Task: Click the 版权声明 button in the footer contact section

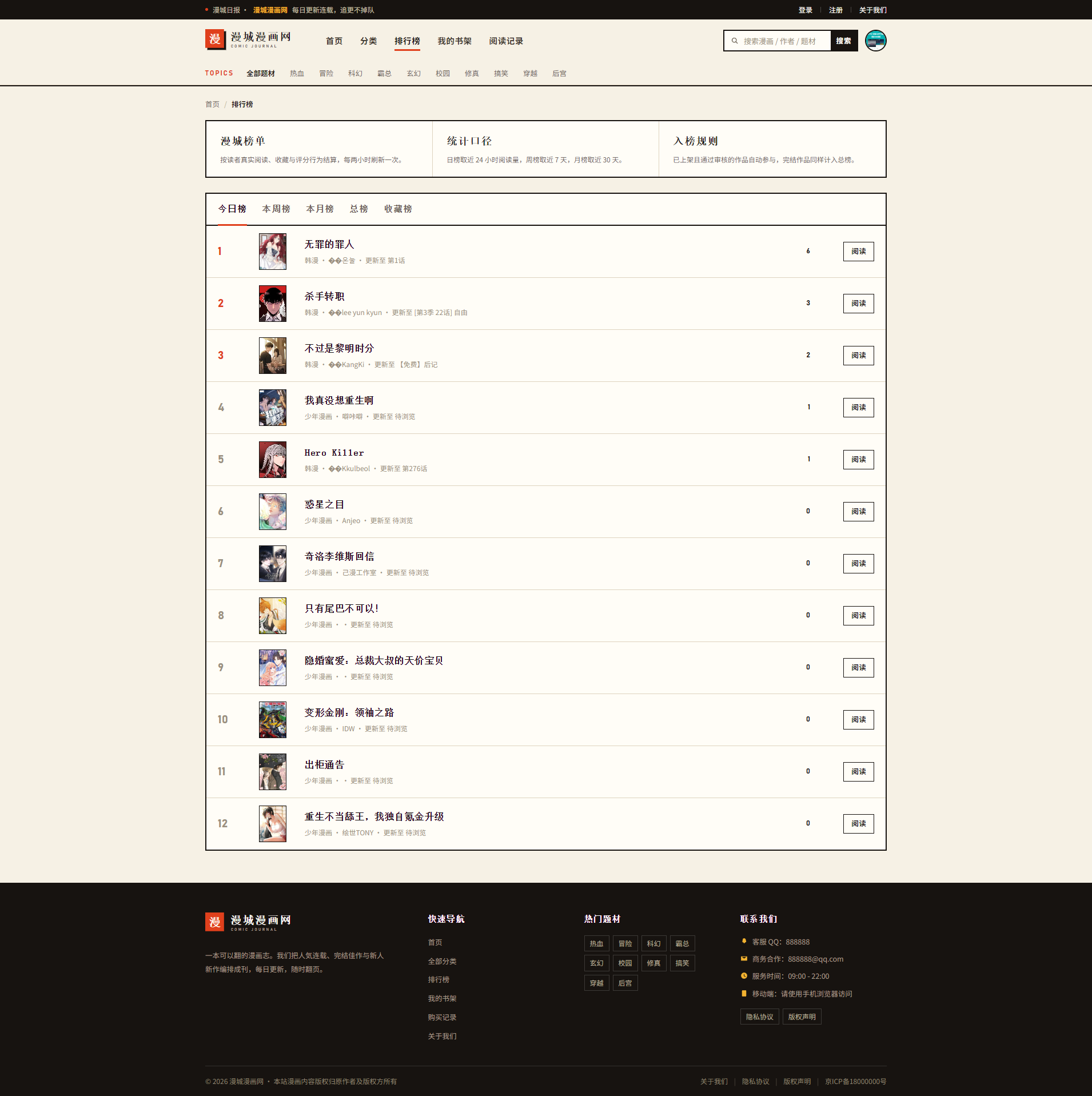Action: coord(802,1017)
